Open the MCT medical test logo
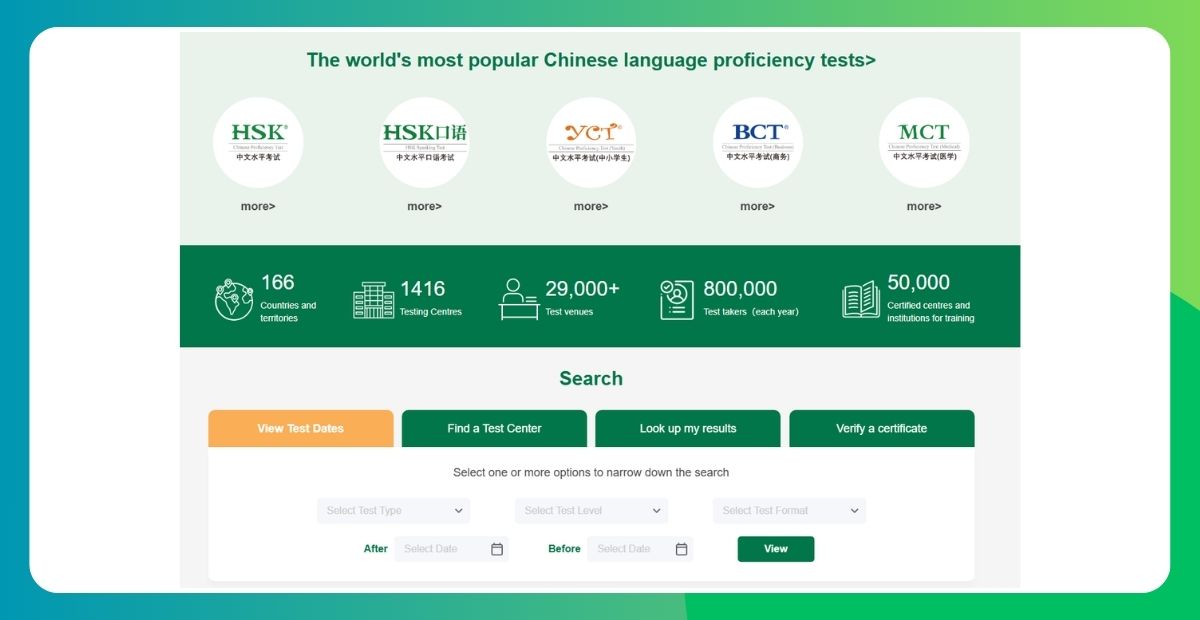This screenshot has width=1200, height=620. tap(924, 143)
